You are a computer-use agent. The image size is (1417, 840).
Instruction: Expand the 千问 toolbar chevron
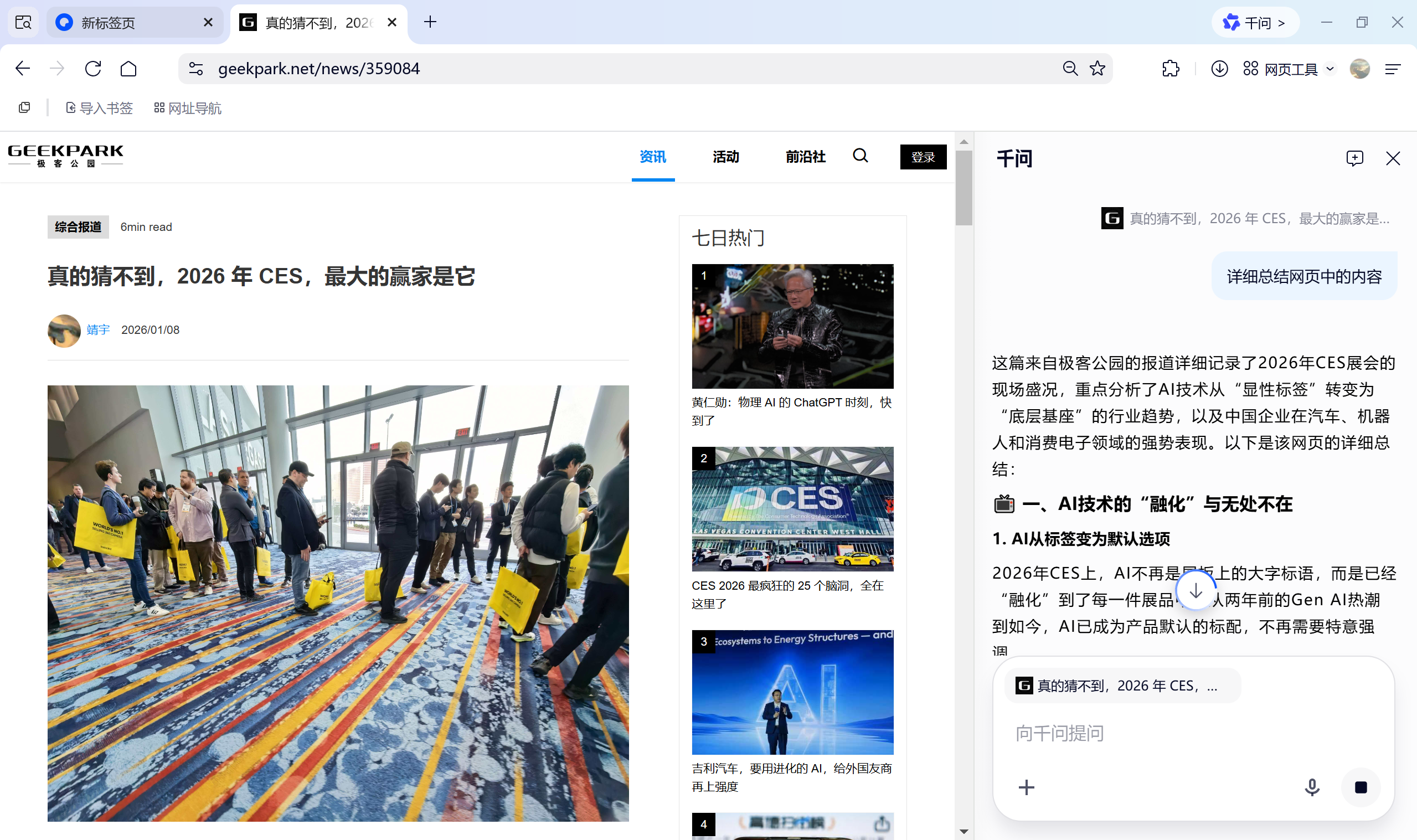click(x=1281, y=23)
